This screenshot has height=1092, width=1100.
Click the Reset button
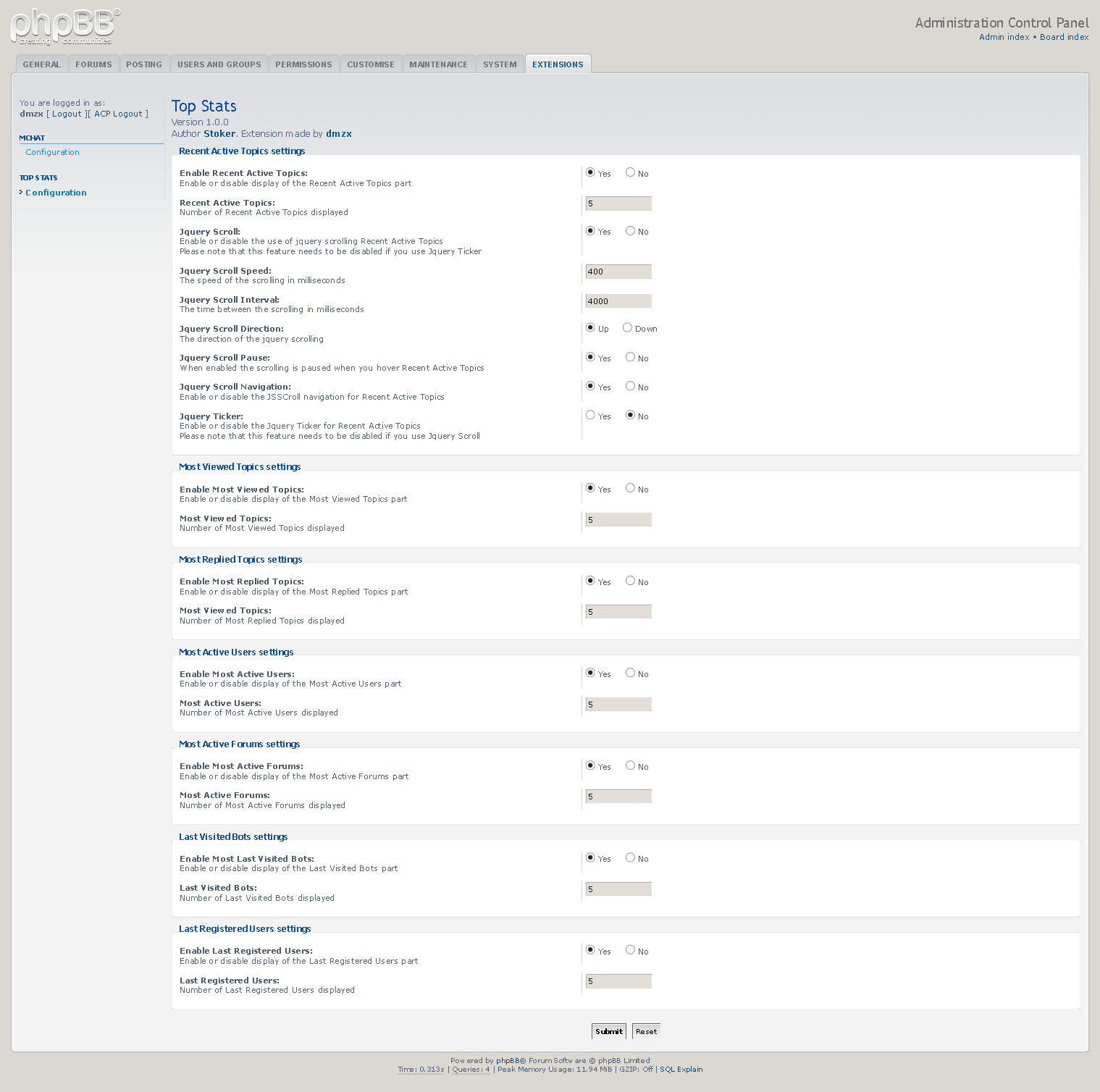(645, 1031)
